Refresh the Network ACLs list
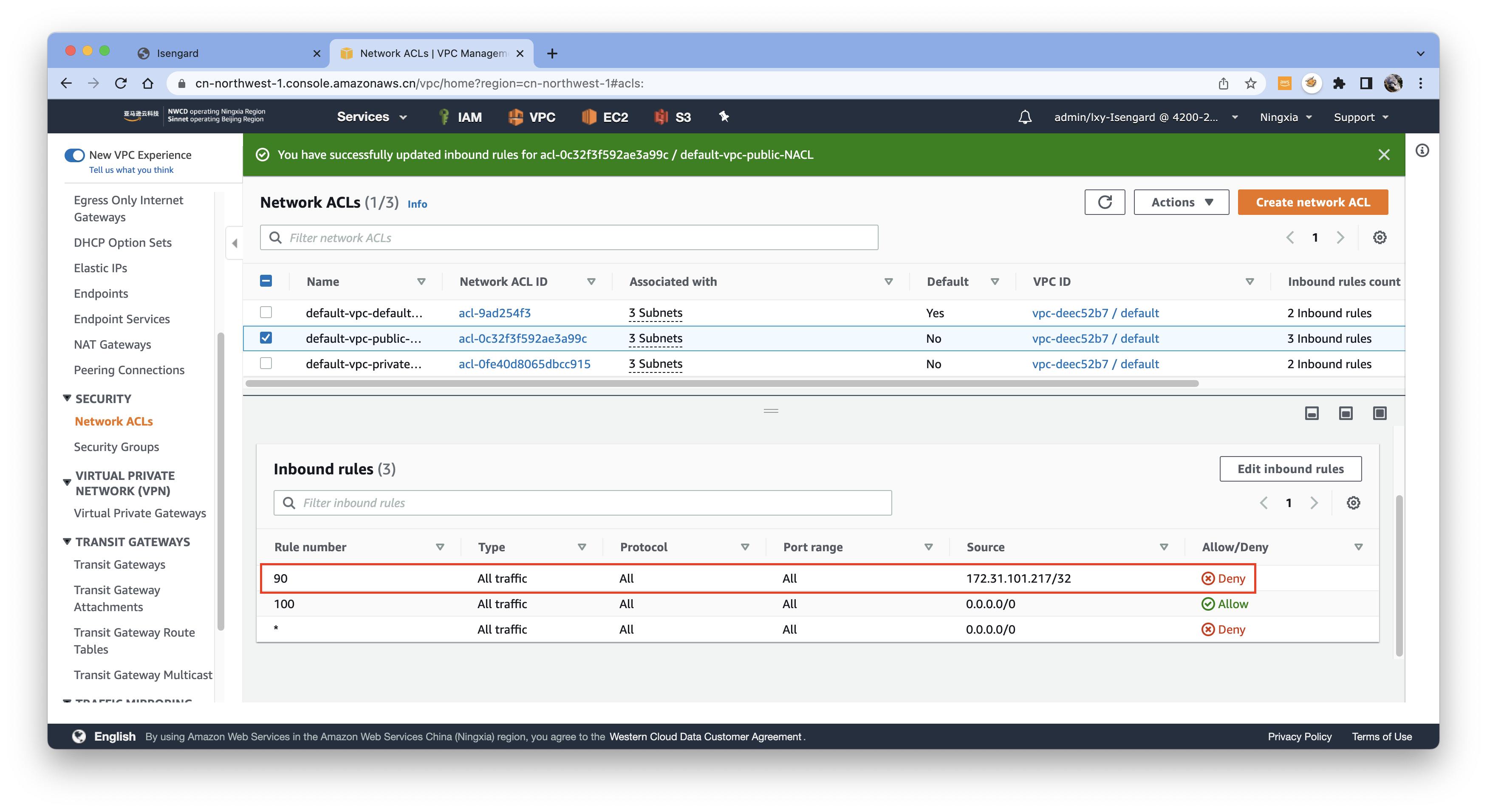The height and width of the screenshot is (812, 1487). [1104, 202]
